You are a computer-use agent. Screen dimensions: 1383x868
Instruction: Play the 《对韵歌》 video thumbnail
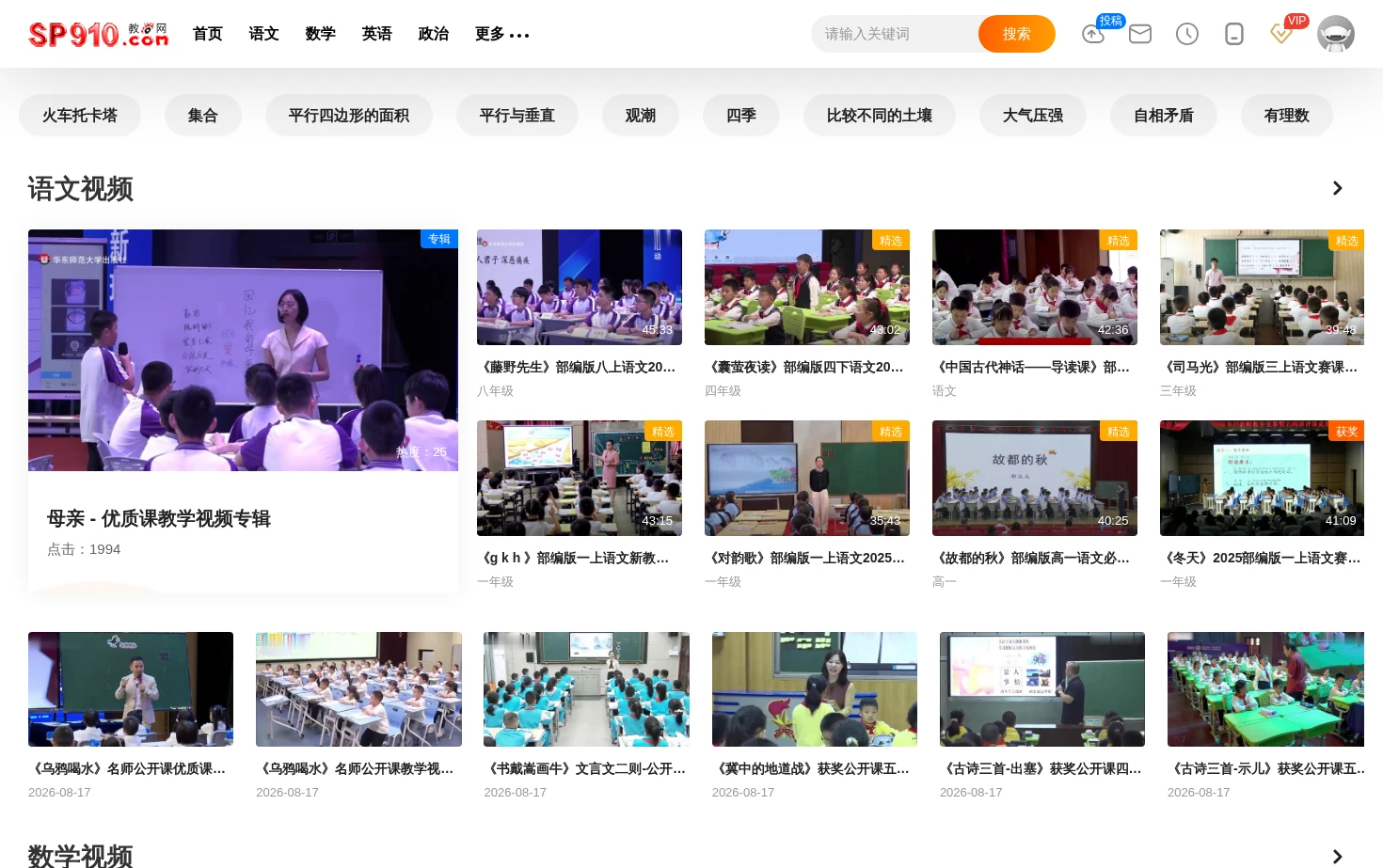[x=807, y=478]
